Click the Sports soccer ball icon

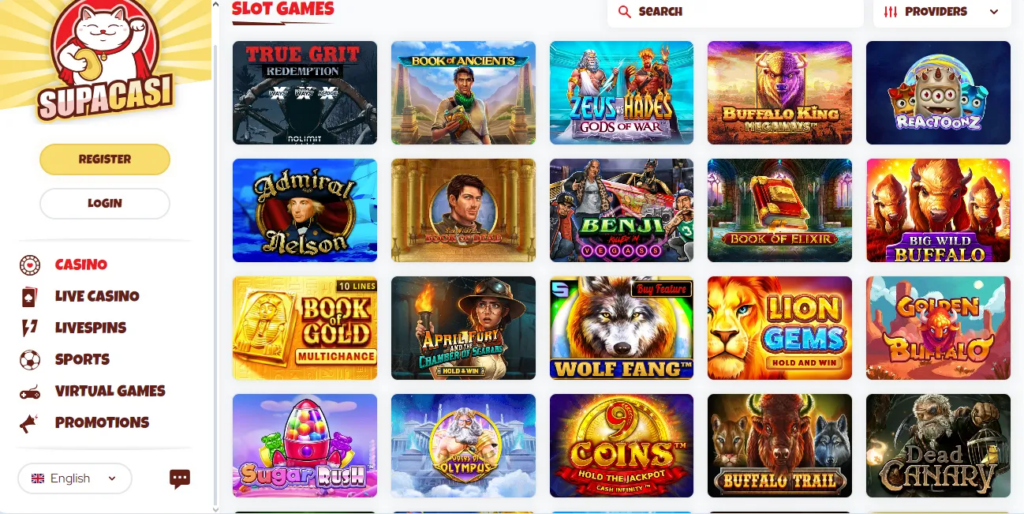point(29,359)
